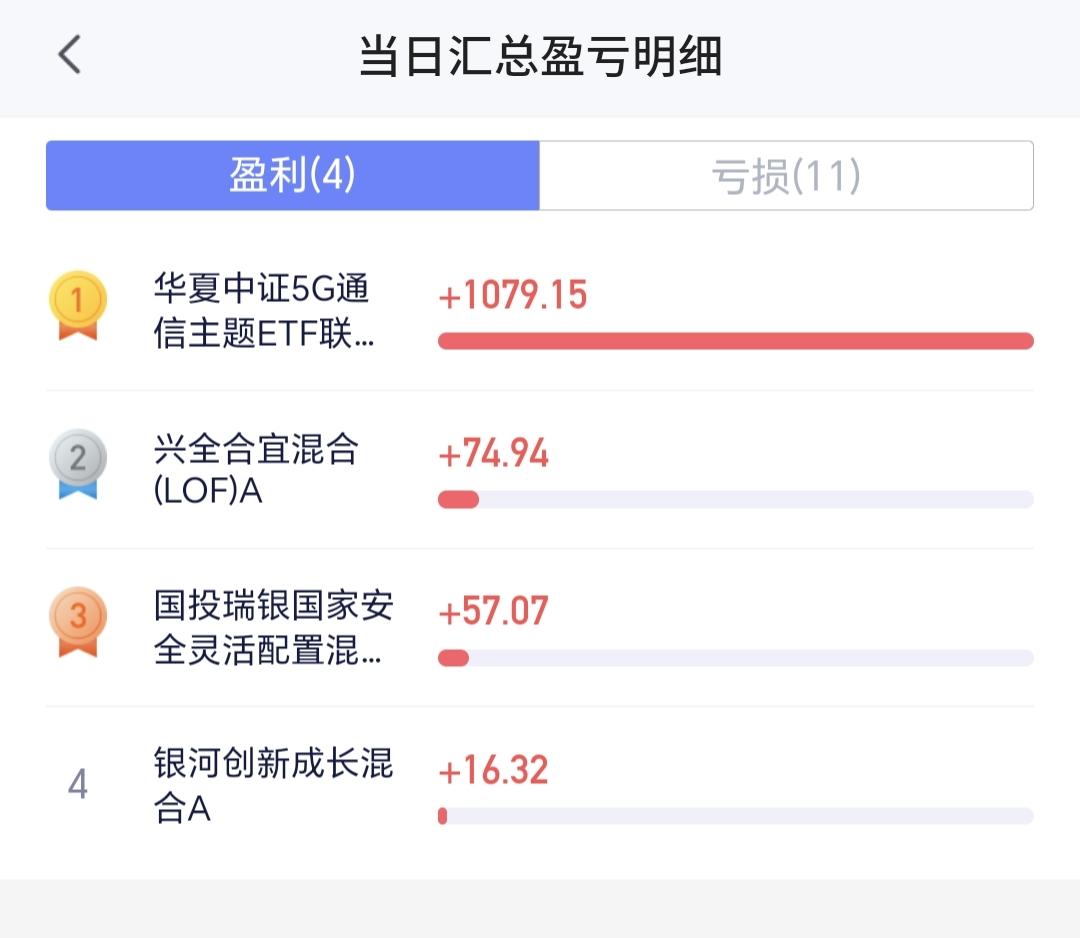Screen dimensions: 1080x938
Task: Switch to the 盈利(4) tab
Action: point(292,176)
